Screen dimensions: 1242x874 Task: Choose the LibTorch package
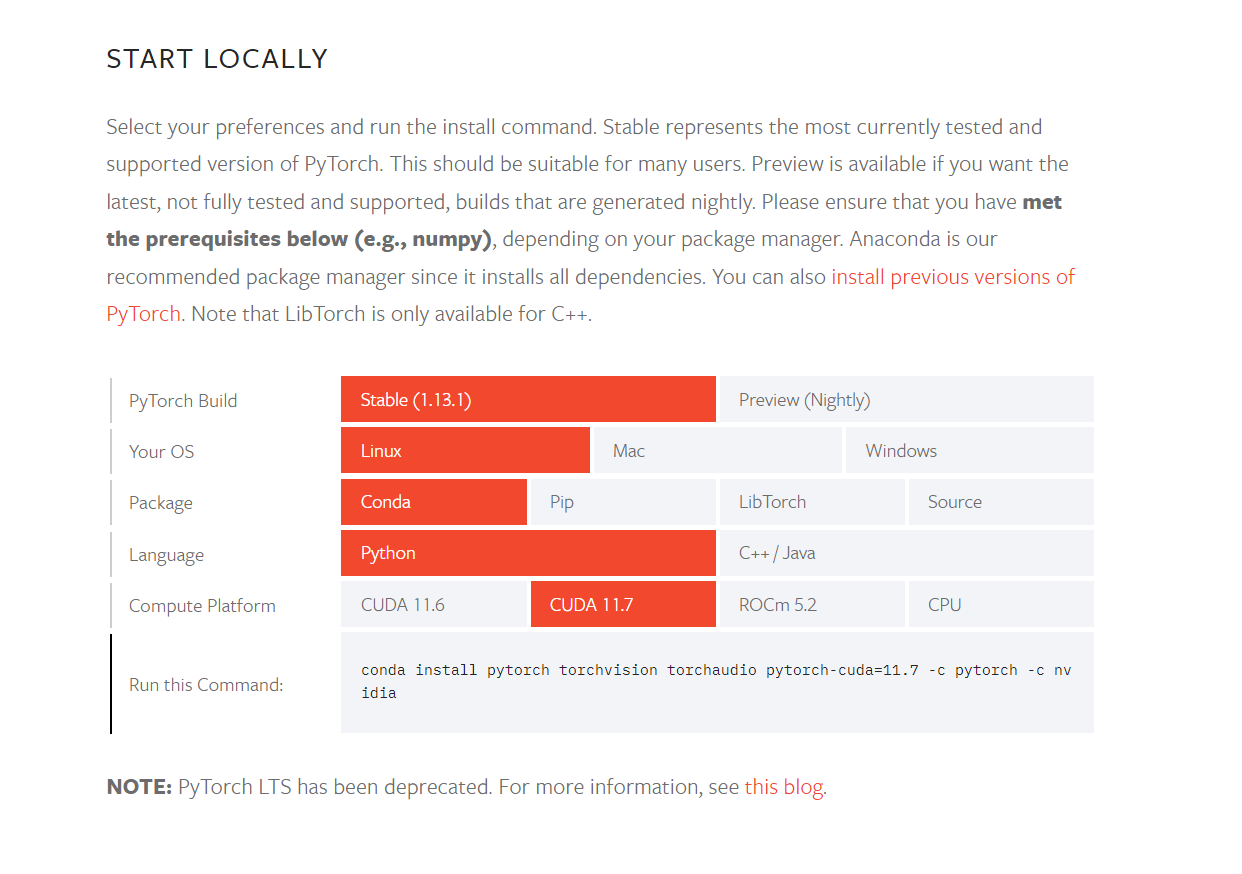click(x=811, y=502)
